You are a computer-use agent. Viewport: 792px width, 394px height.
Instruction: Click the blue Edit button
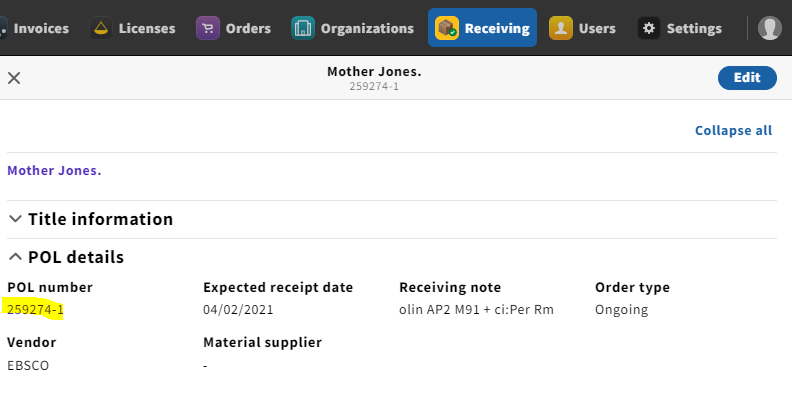click(x=747, y=78)
